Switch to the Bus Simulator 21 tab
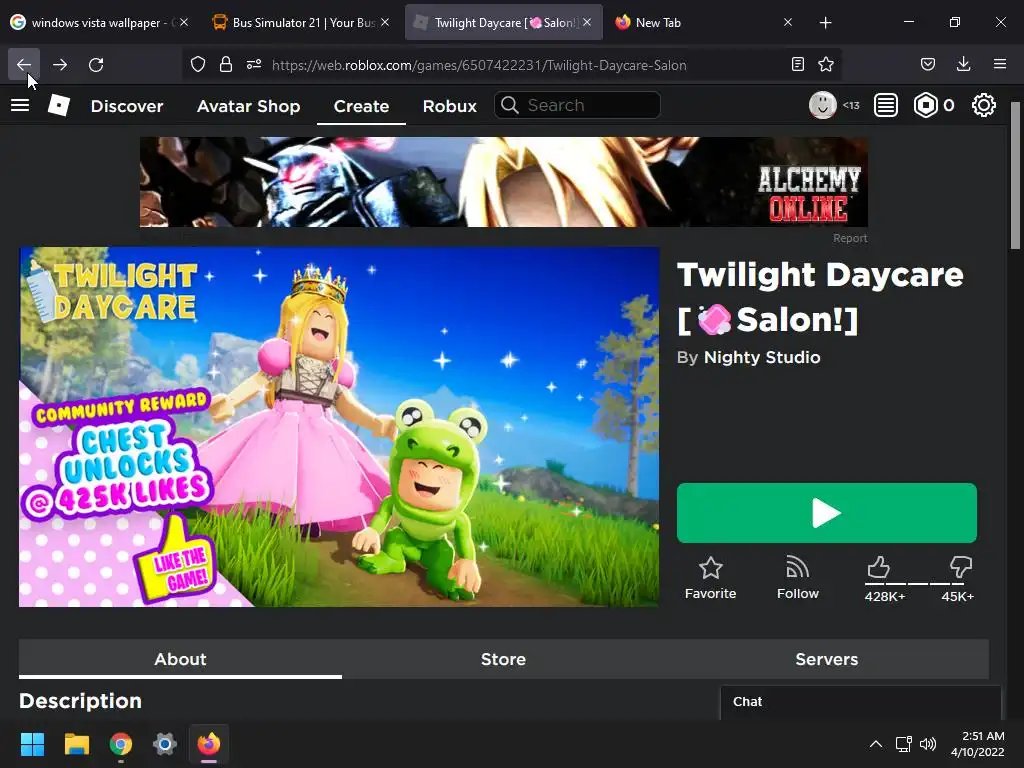This screenshot has height=768, width=1024. 294,23
